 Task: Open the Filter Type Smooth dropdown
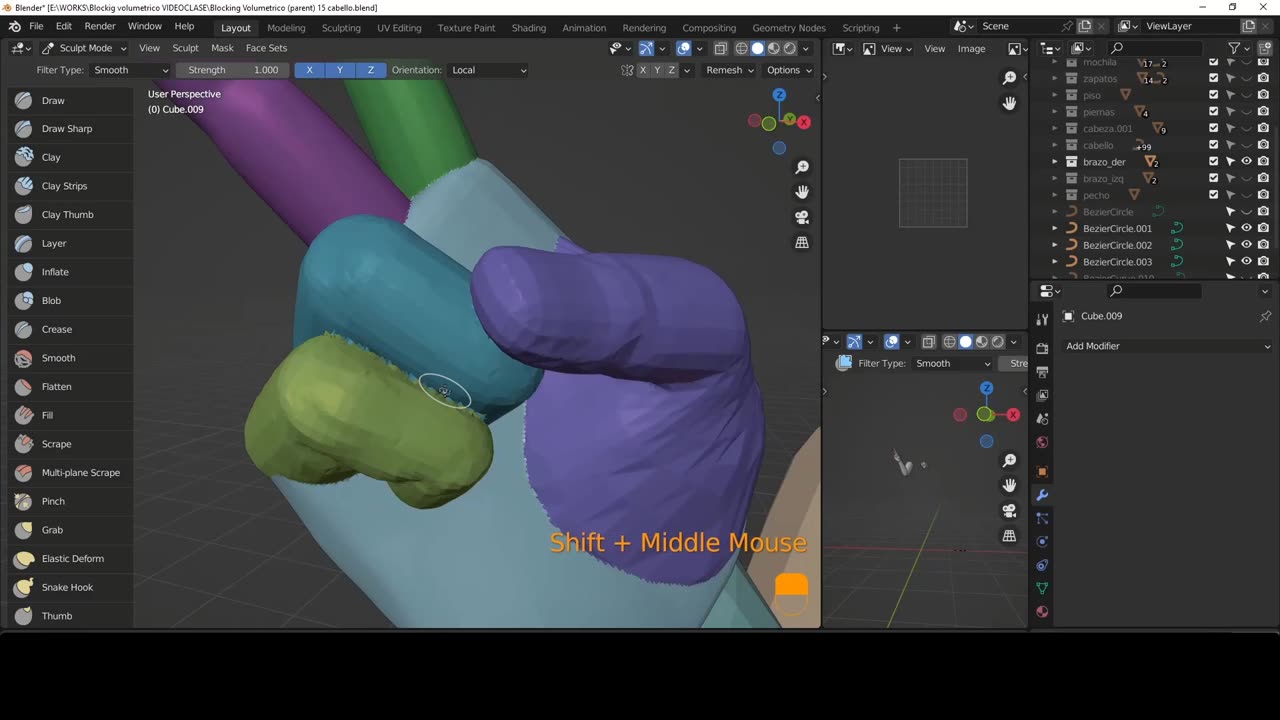click(x=131, y=70)
